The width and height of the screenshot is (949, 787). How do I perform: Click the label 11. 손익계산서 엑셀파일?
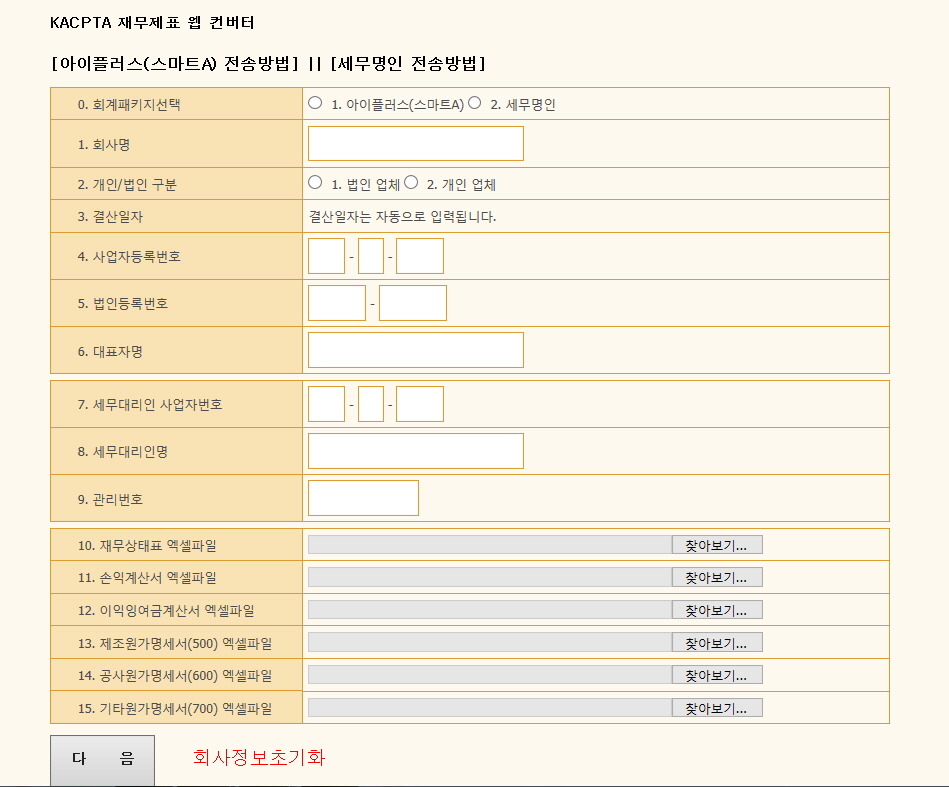coord(147,578)
